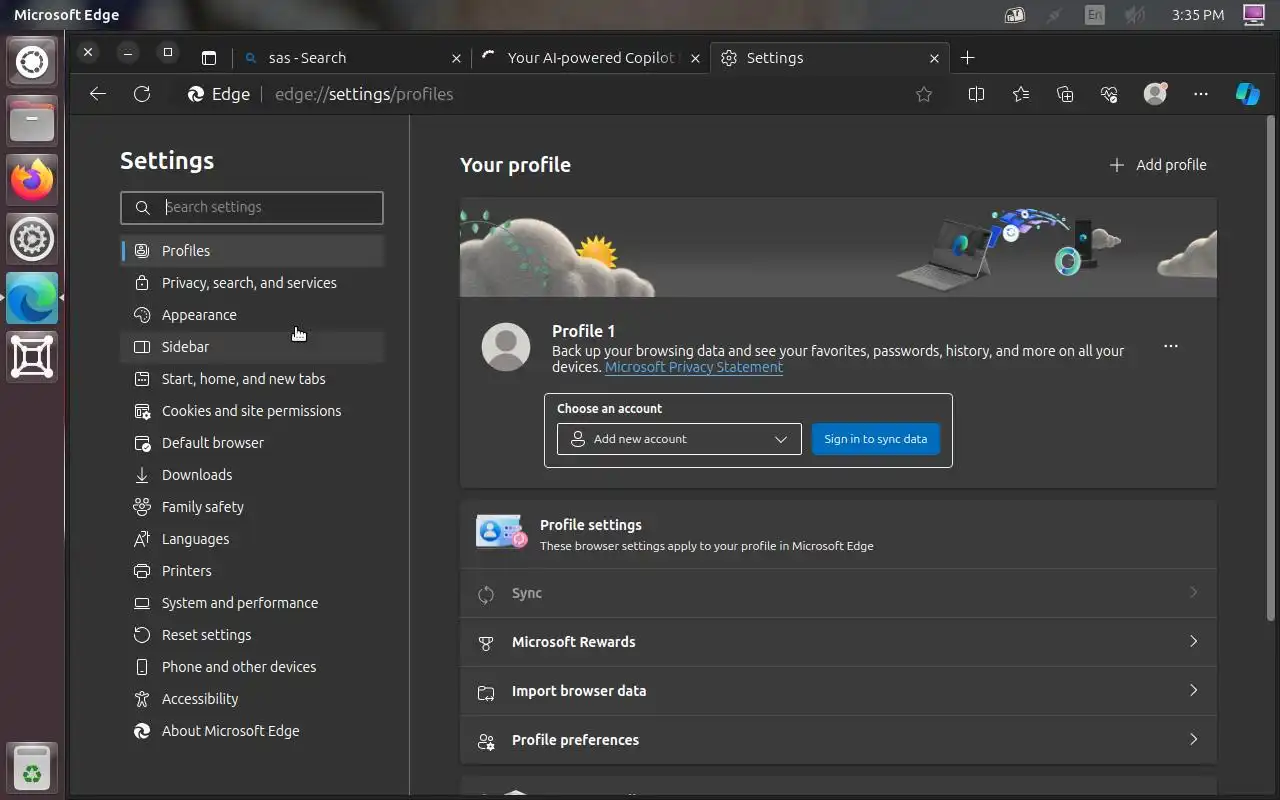Click Sign in to sync data
Screen dimensions: 1280x800
[x=876, y=439]
